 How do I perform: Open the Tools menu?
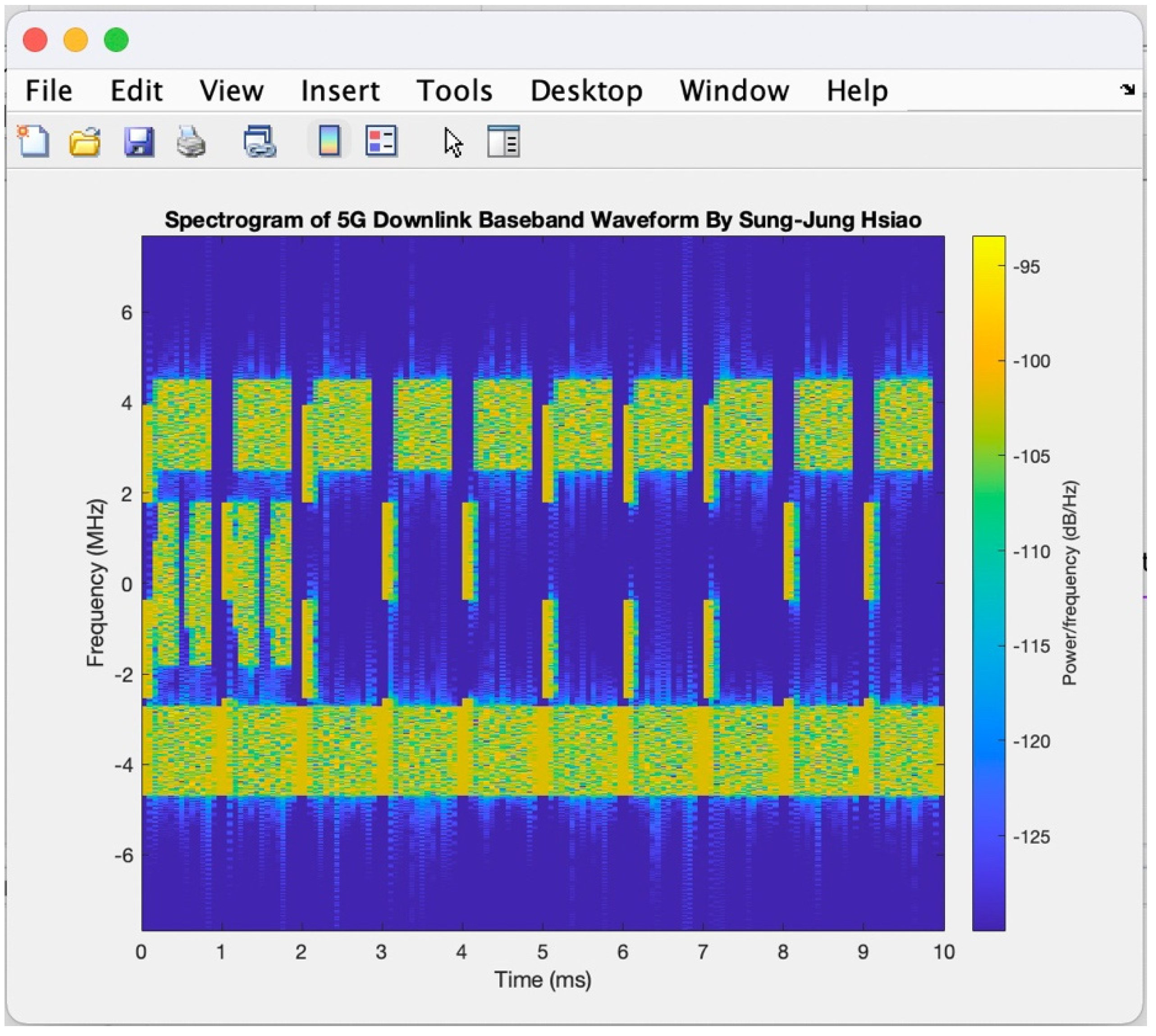[x=454, y=91]
